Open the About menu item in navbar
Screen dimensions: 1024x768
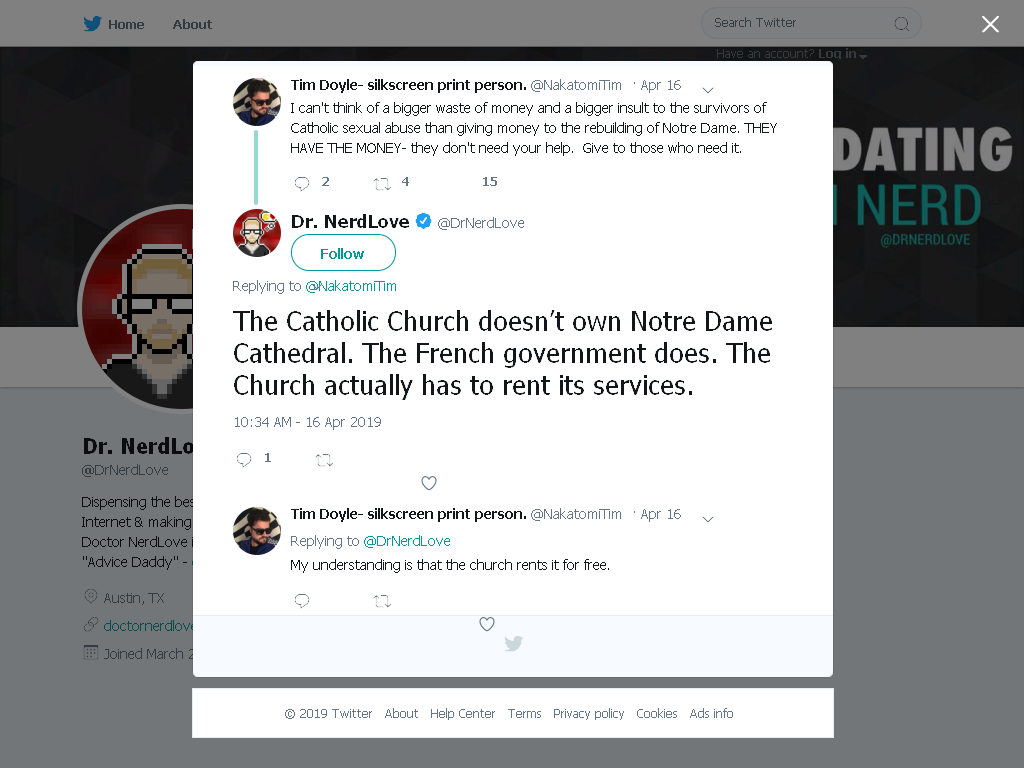[192, 24]
